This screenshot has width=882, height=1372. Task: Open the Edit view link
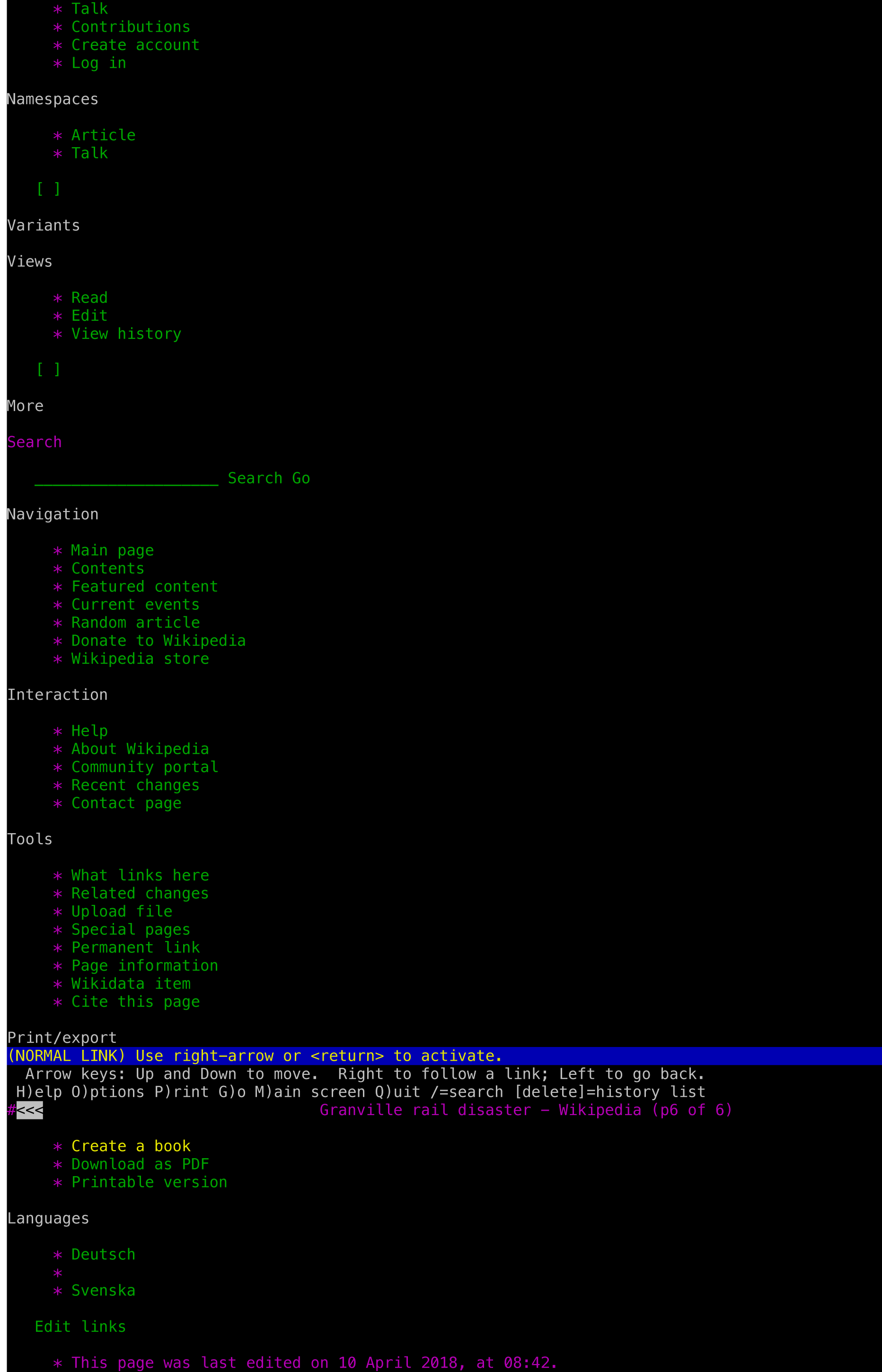click(89, 316)
